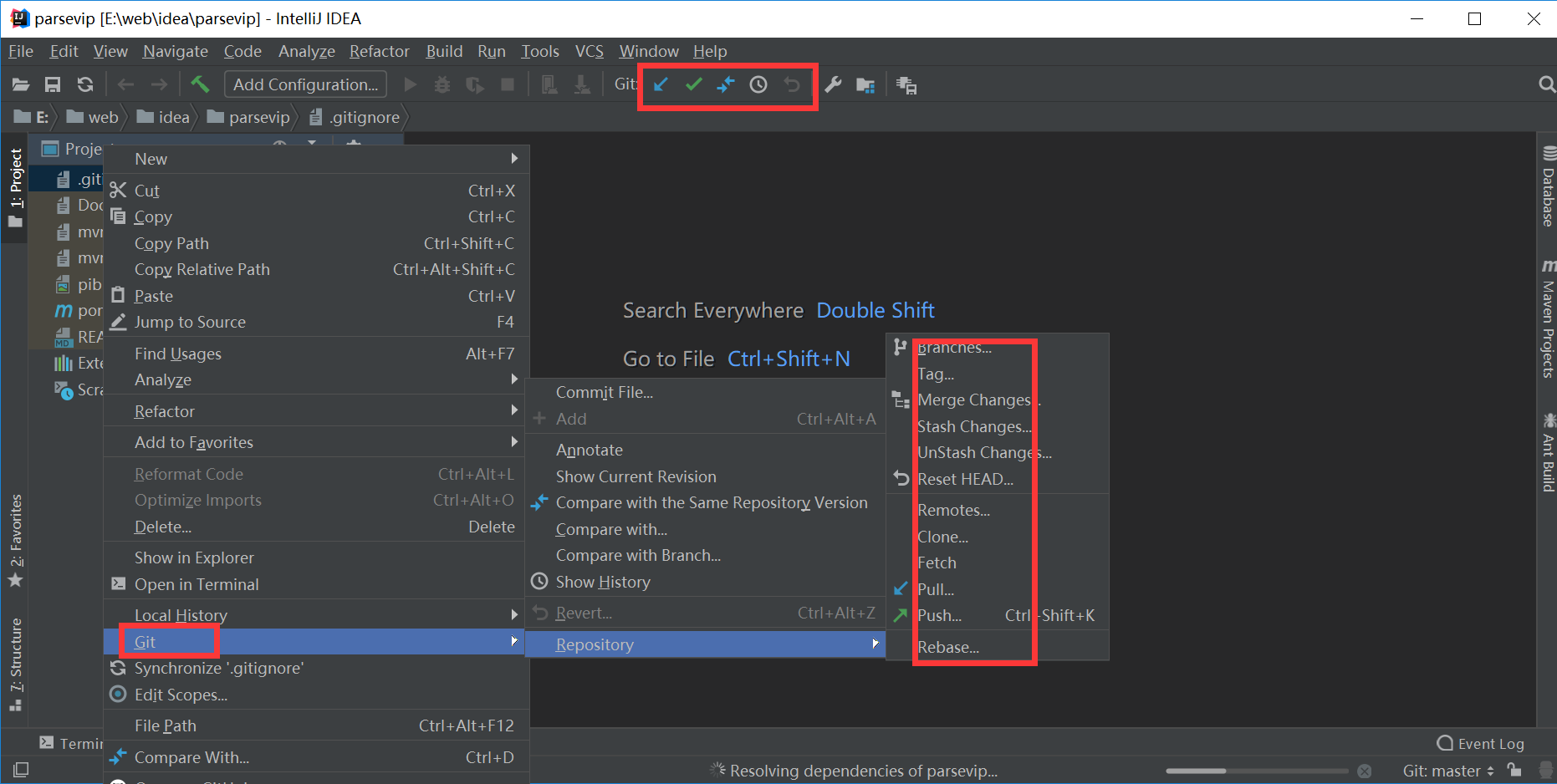Select Find Usages in the context menu
The height and width of the screenshot is (784, 1557).
pos(316,354)
